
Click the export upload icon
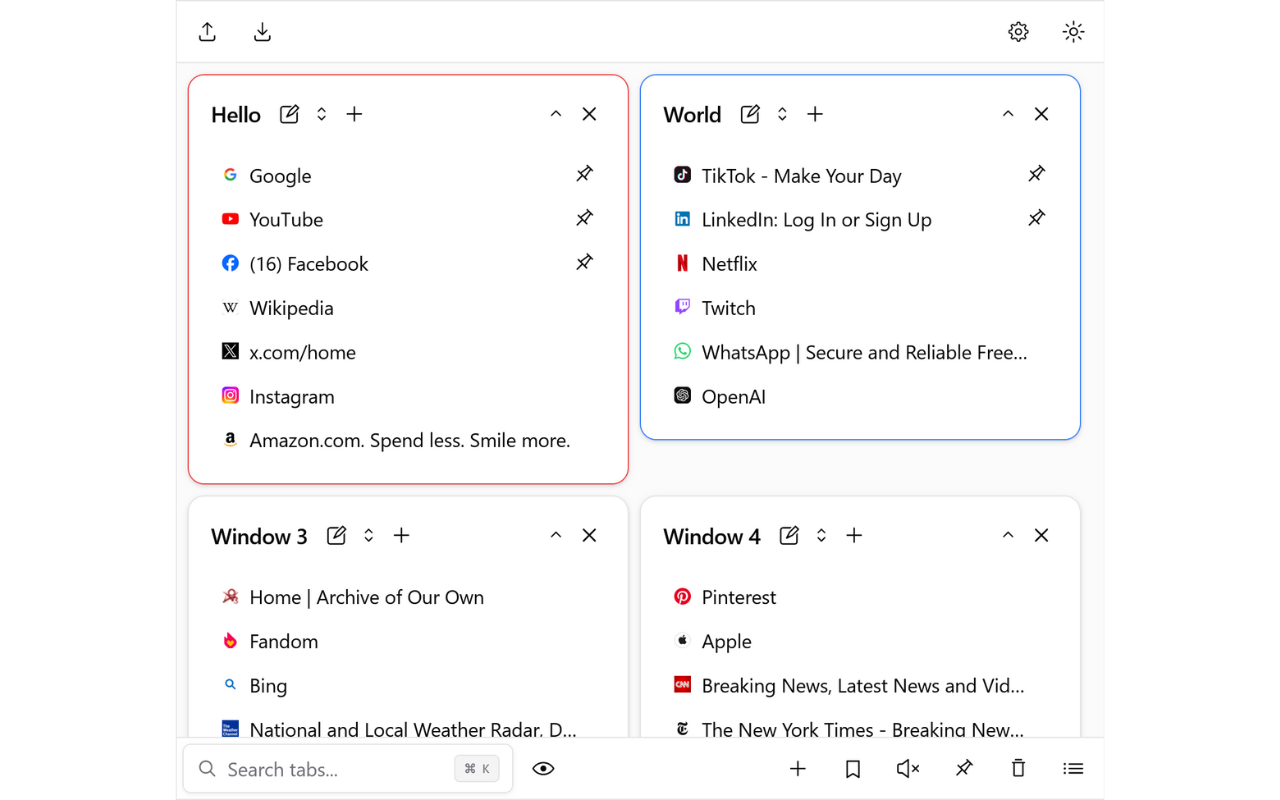[207, 32]
